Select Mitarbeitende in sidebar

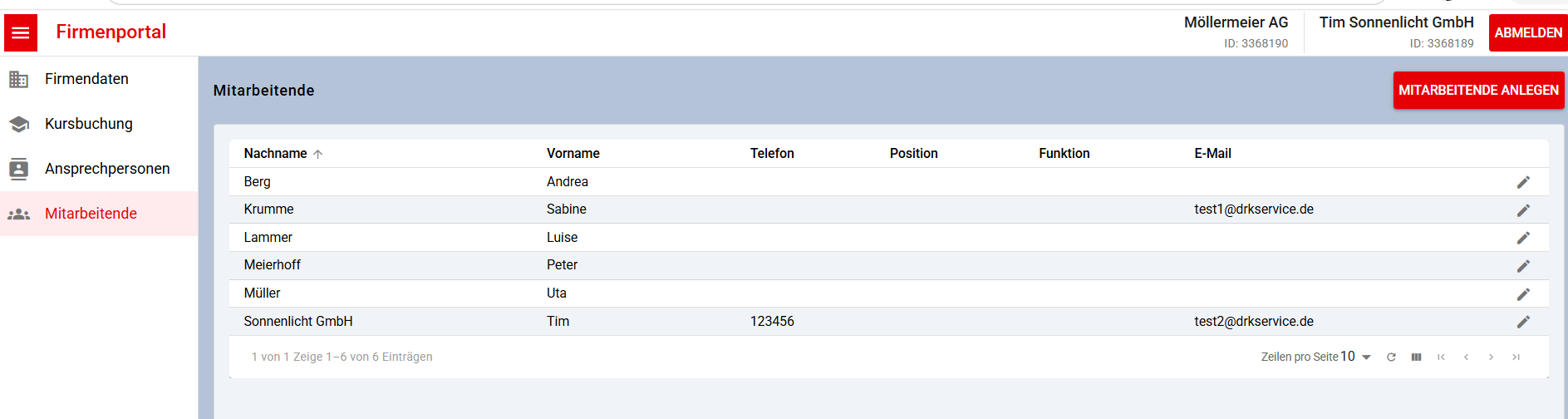click(x=99, y=214)
